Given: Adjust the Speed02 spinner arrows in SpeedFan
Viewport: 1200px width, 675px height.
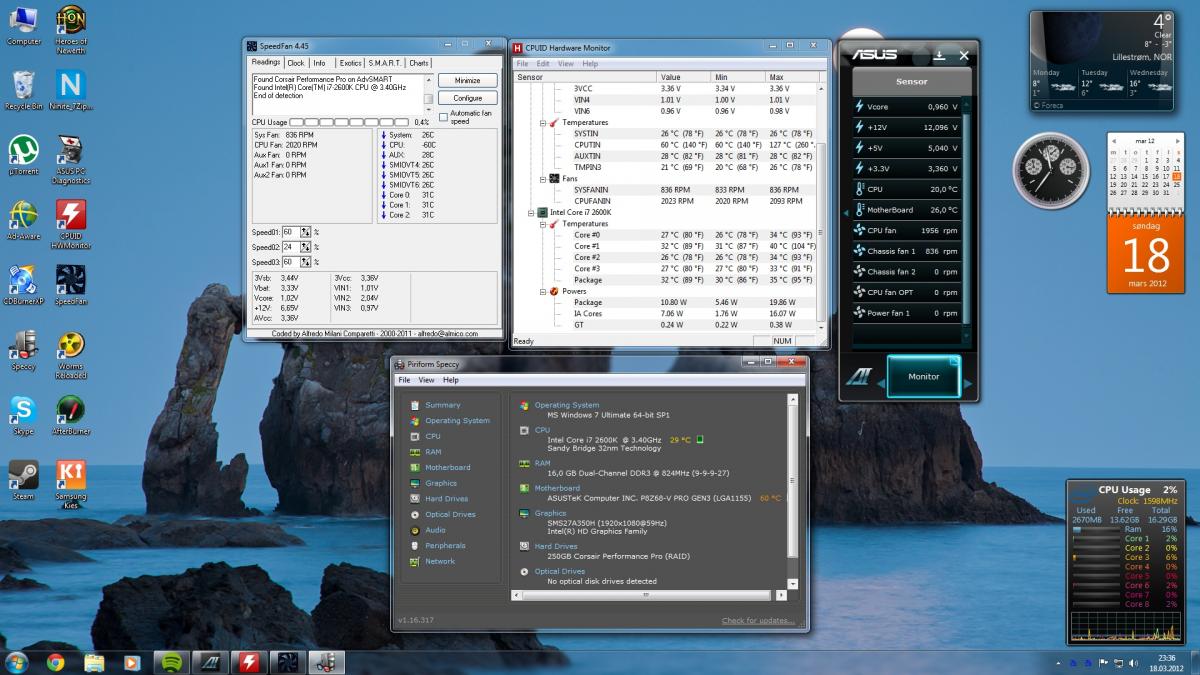Looking at the screenshot, I should point(306,247).
